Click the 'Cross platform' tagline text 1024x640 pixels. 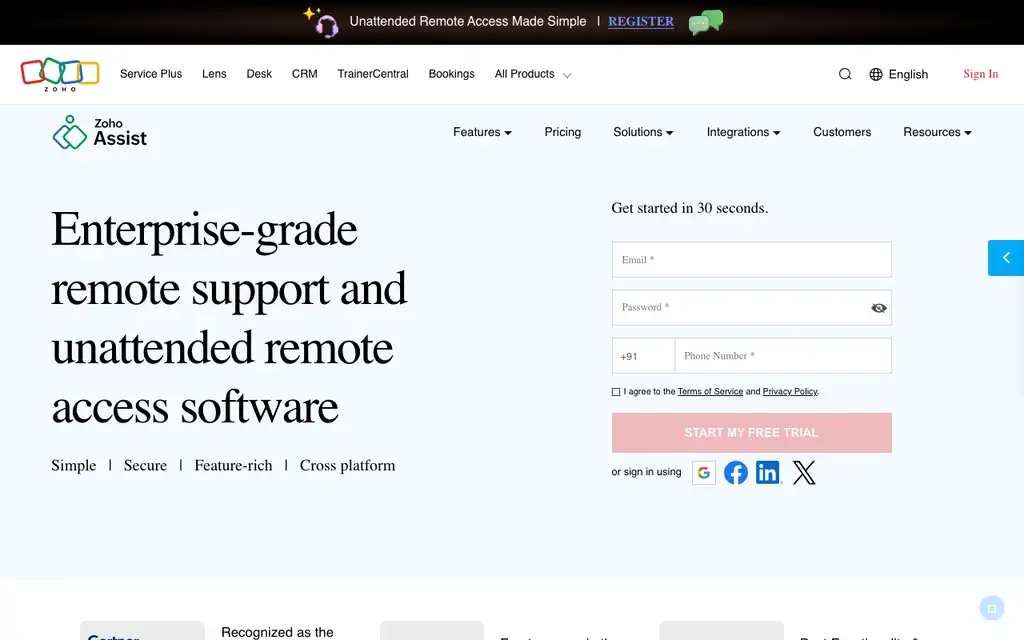click(347, 466)
